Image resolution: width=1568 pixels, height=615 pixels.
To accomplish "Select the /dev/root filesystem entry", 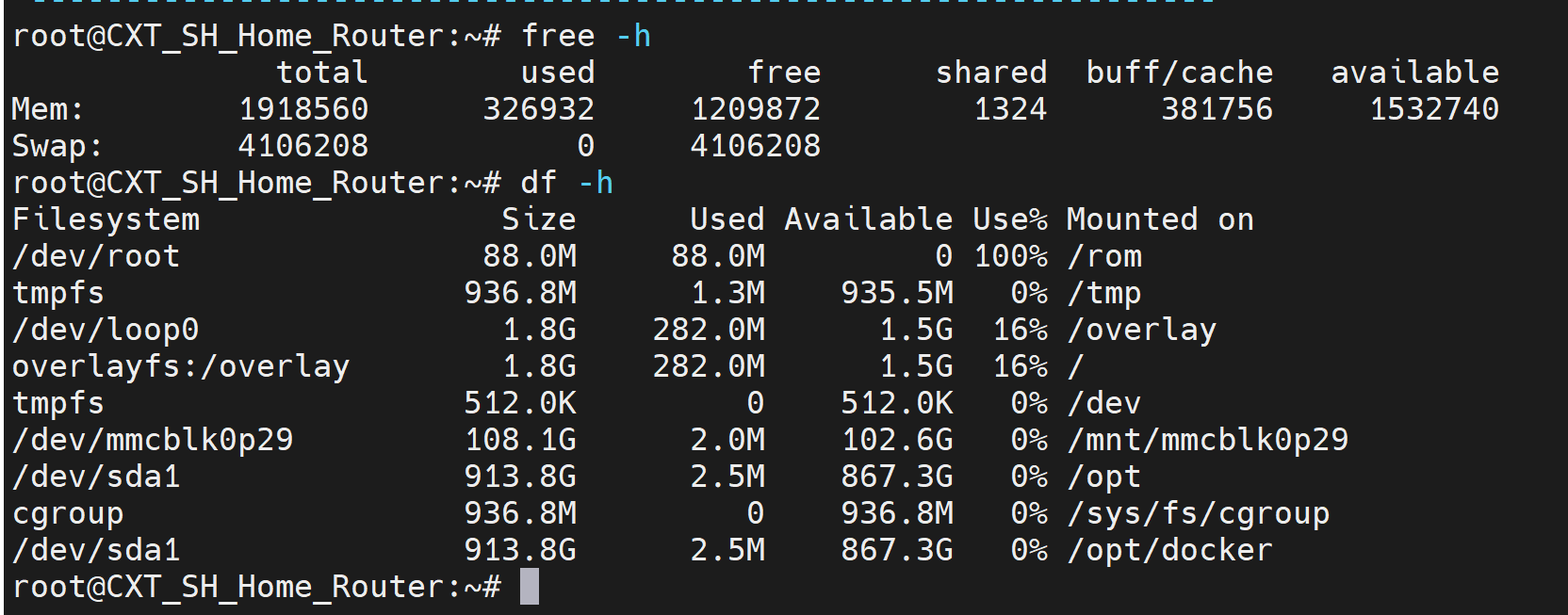I will 96,256.
